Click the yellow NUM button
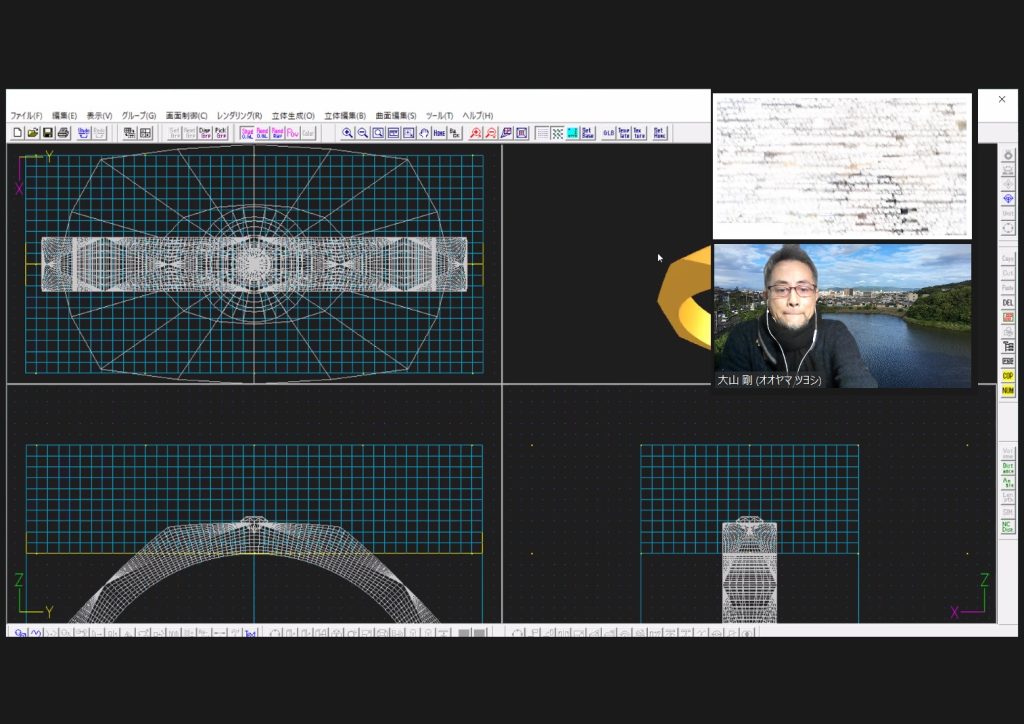This screenshot has height=724, width=1024. point(1008,391)
